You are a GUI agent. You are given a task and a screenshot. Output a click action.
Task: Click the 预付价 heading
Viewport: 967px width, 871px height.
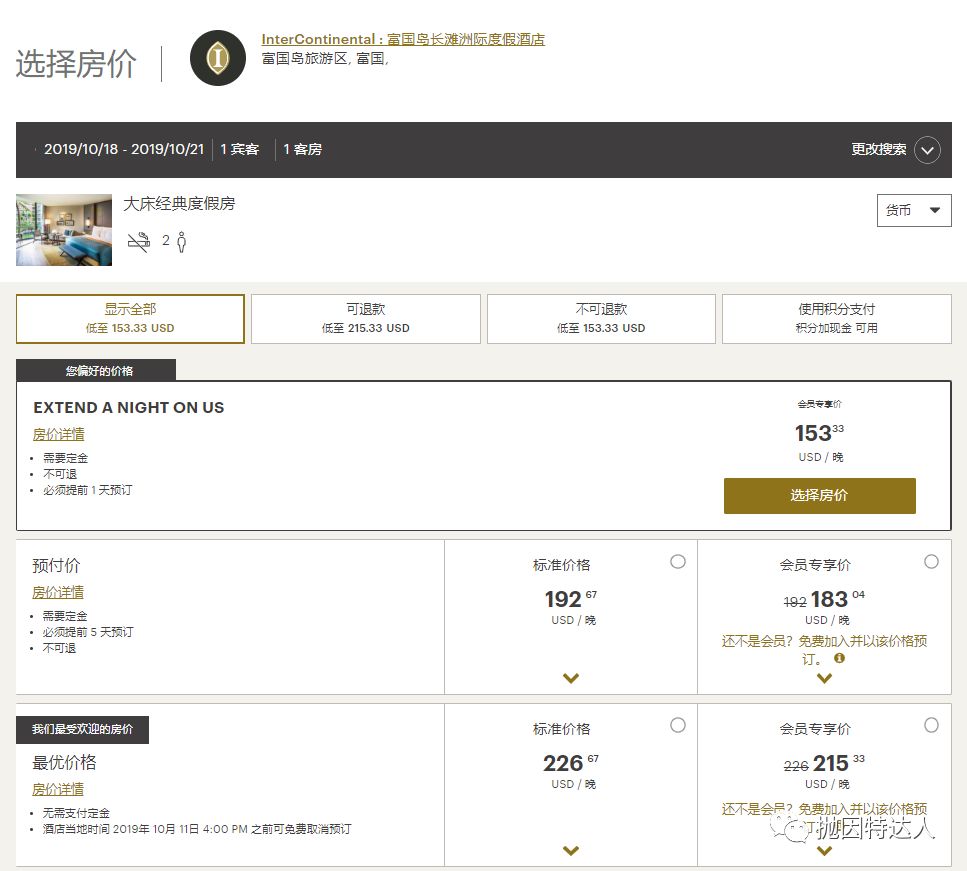click(56, 566)
